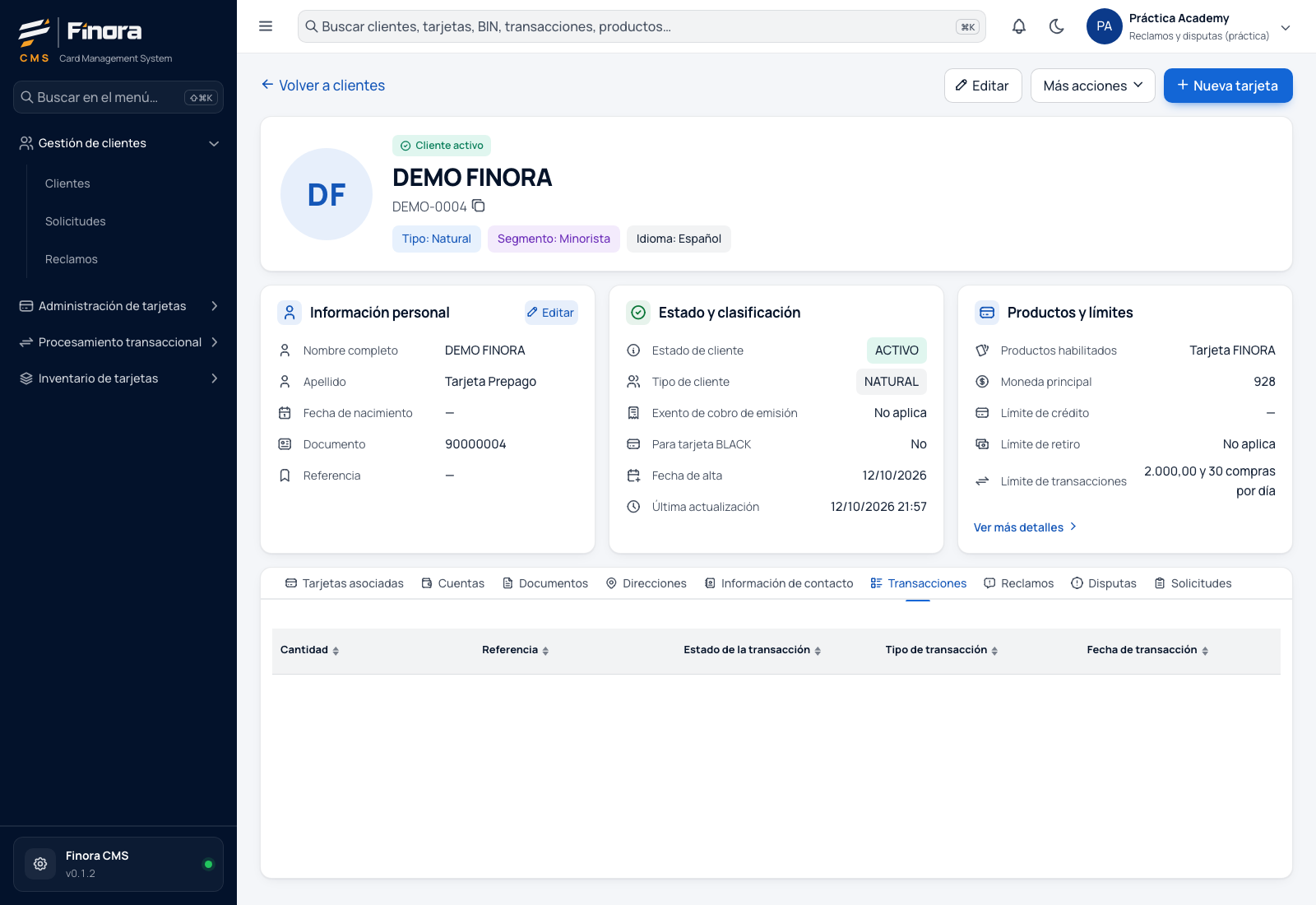Open Solicitudes in the sidebar
Image resolution: width=1316 pixels, height=905 pixels.
pos(76,221)
